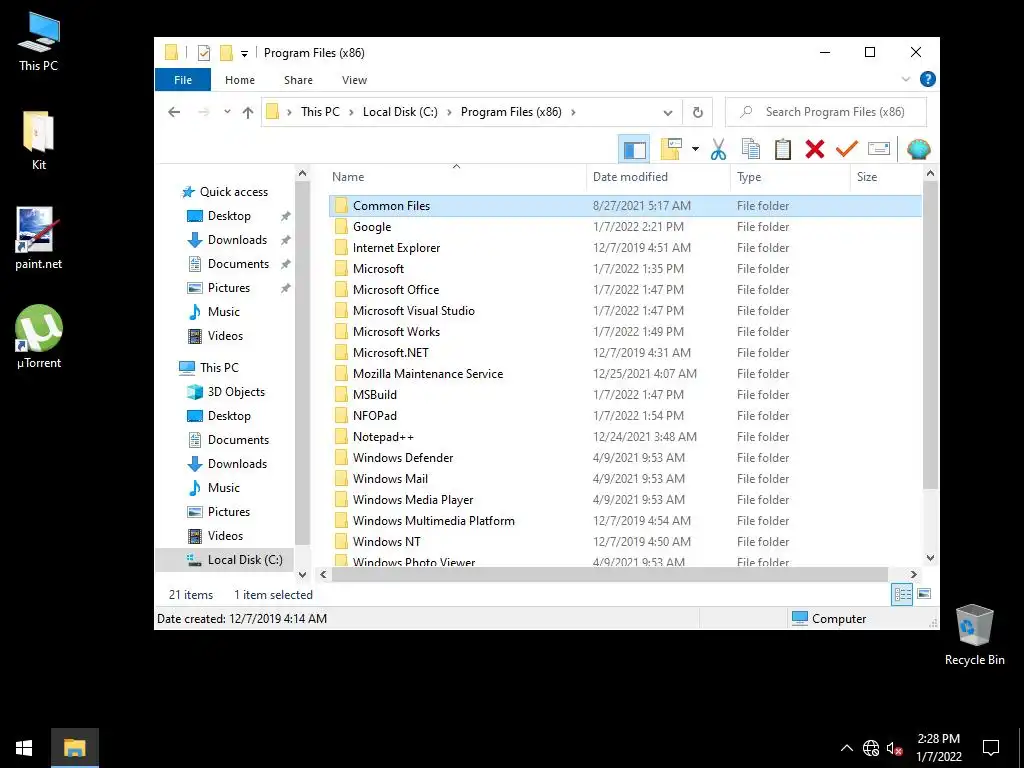1024x768 pixels.
Task: Open notification center icon on taskbar
Action: [991, 748]
